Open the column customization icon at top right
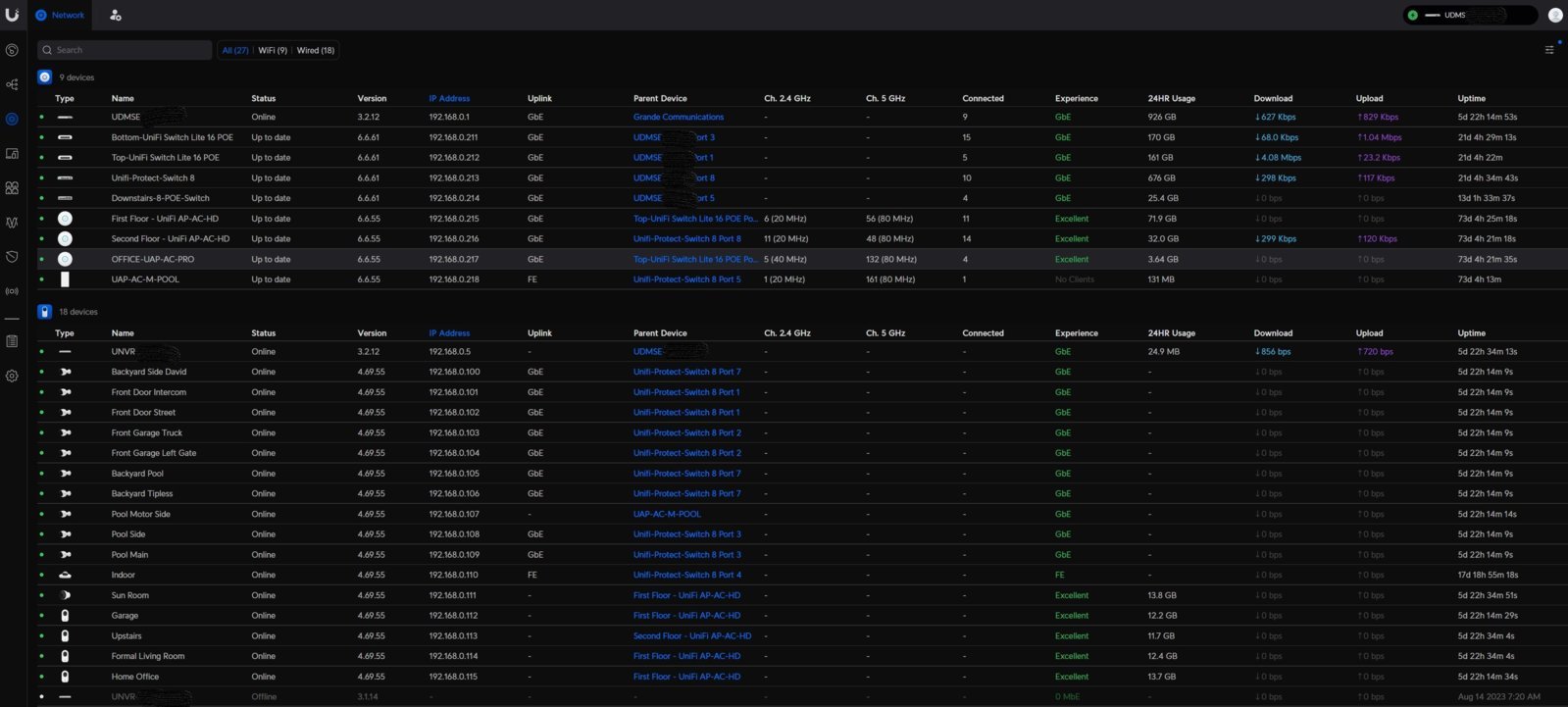This screenshot has width=1568, height=707. (1549, 49)
